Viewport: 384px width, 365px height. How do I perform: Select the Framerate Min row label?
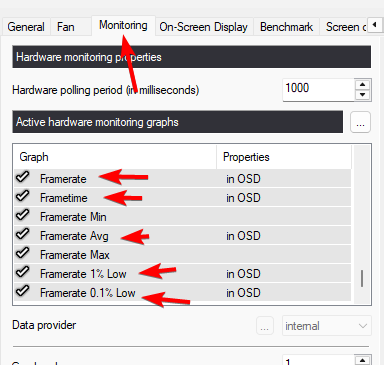tap(73, 217)
